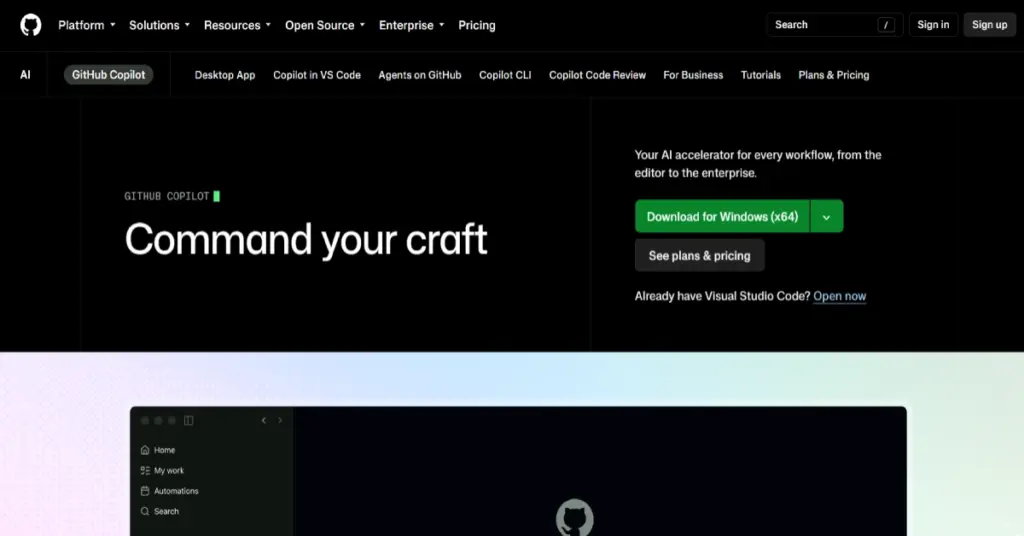
Task: Click the 'Command your craft' heading
Action: point(306,240)
